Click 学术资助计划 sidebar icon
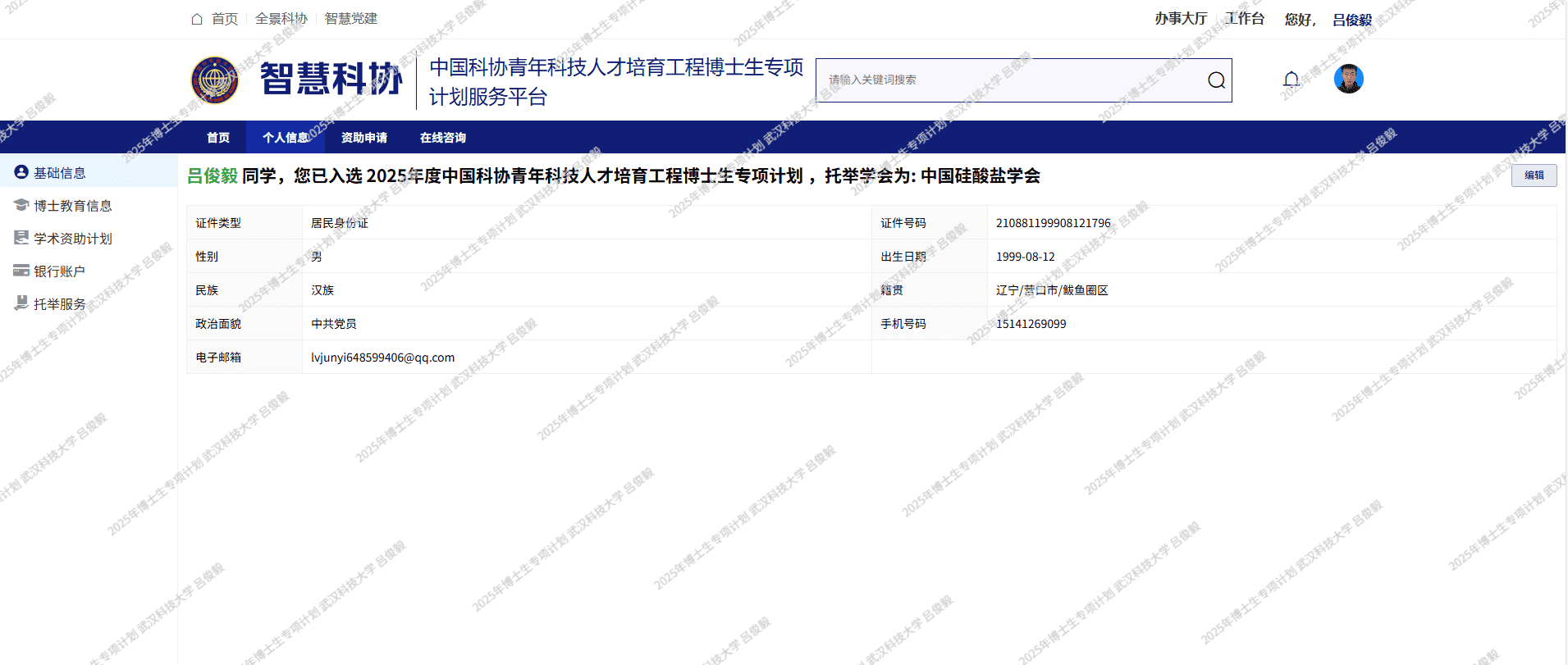This screenshot has height=665, width=1568. 21,238
